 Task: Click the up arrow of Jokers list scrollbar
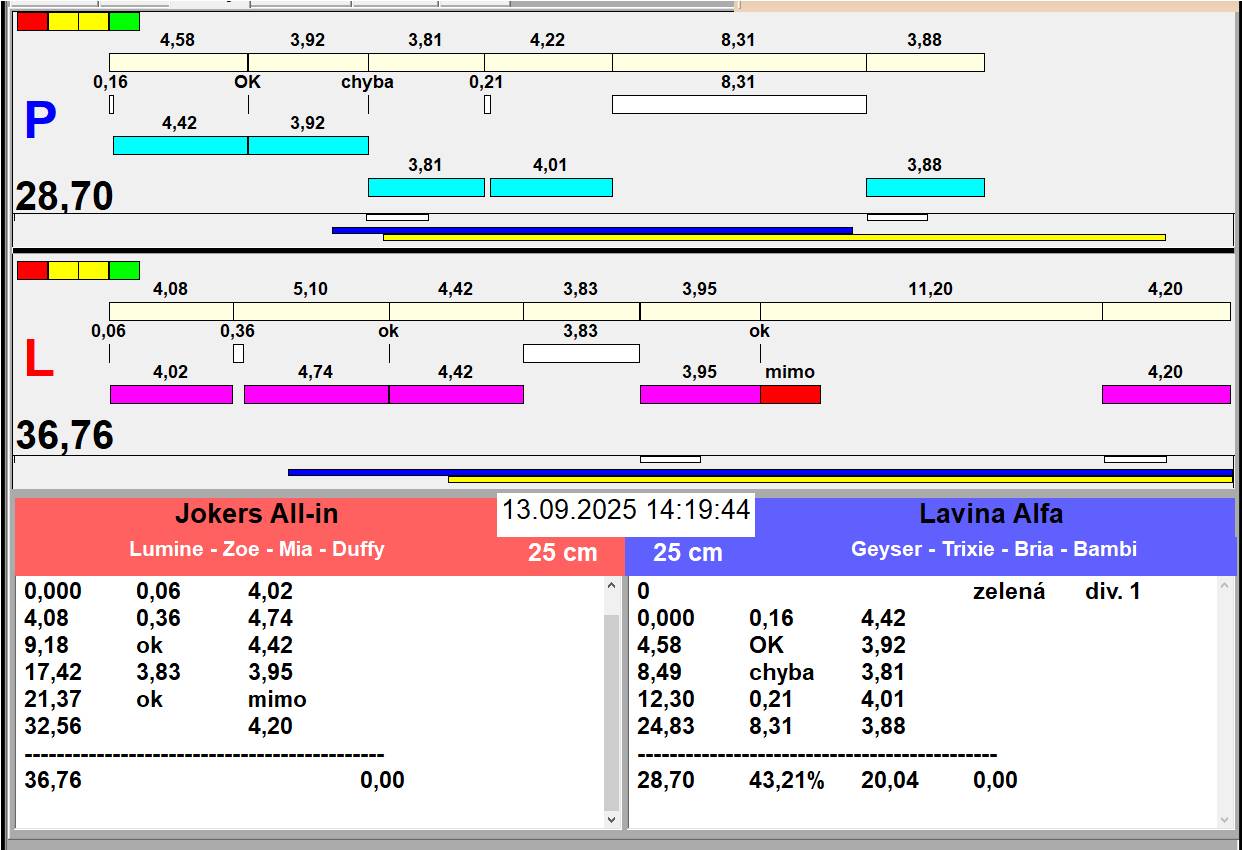(x=613, y=586)
